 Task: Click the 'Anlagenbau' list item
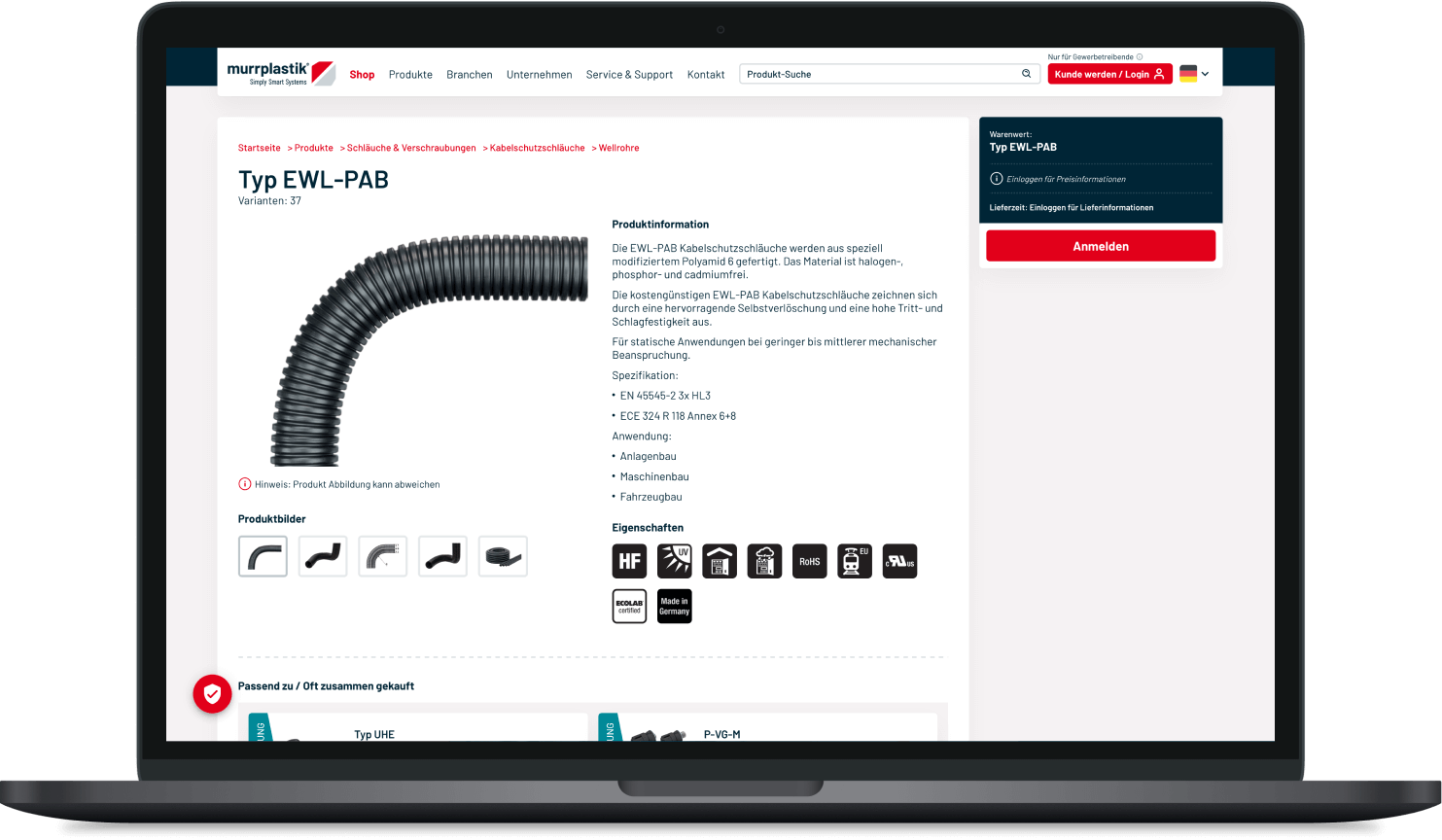[648, 457]
